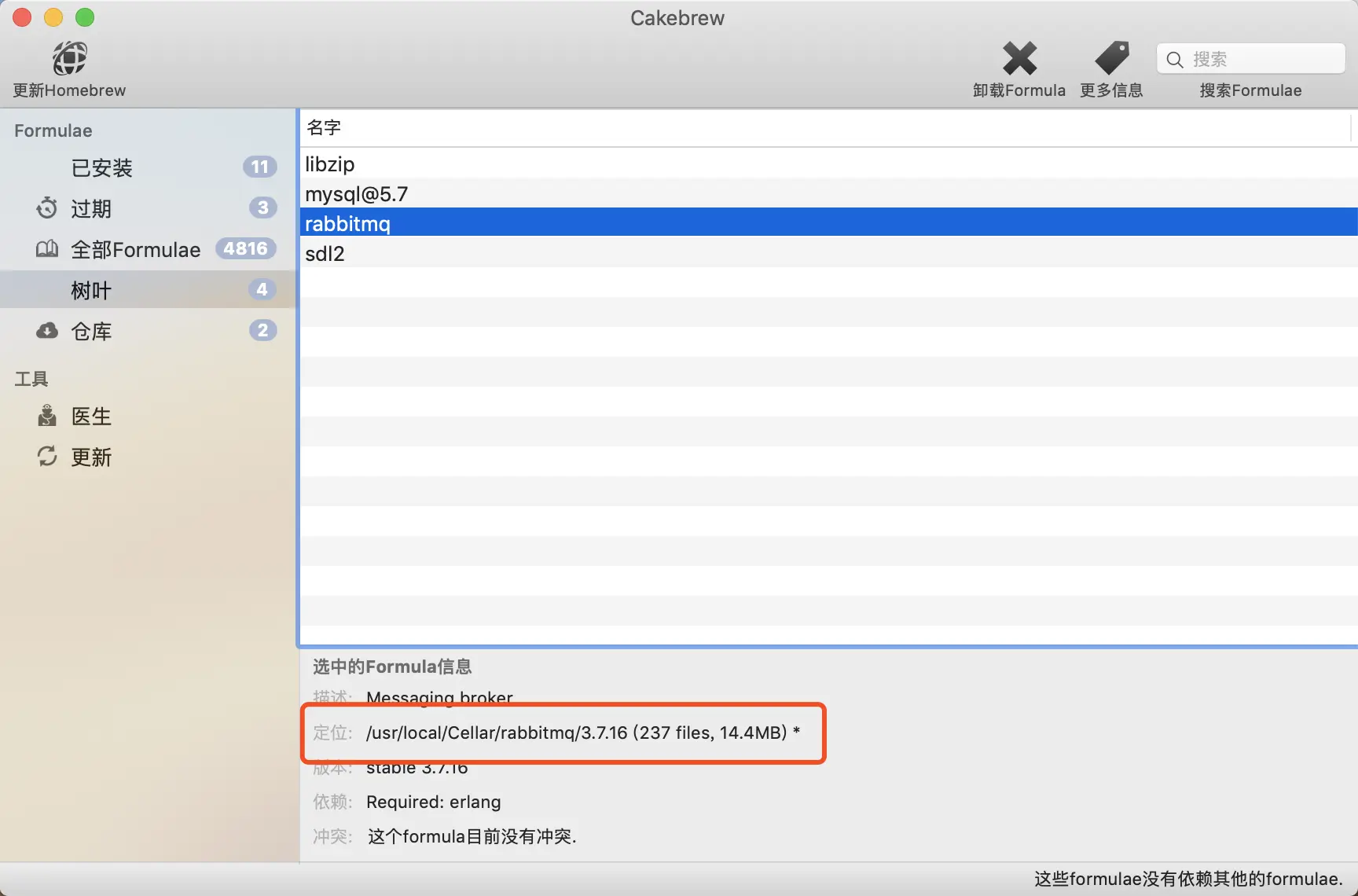Click the 过期 count badge 3
Viewport: 1358px width, 896px height.
tap(263, 207)
